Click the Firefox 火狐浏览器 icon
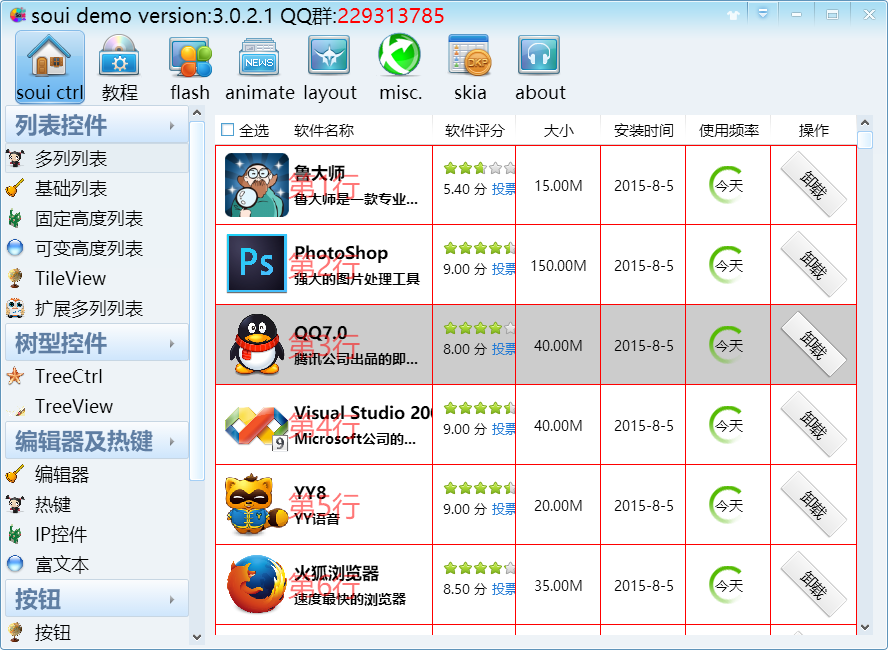 click(257, 584)
